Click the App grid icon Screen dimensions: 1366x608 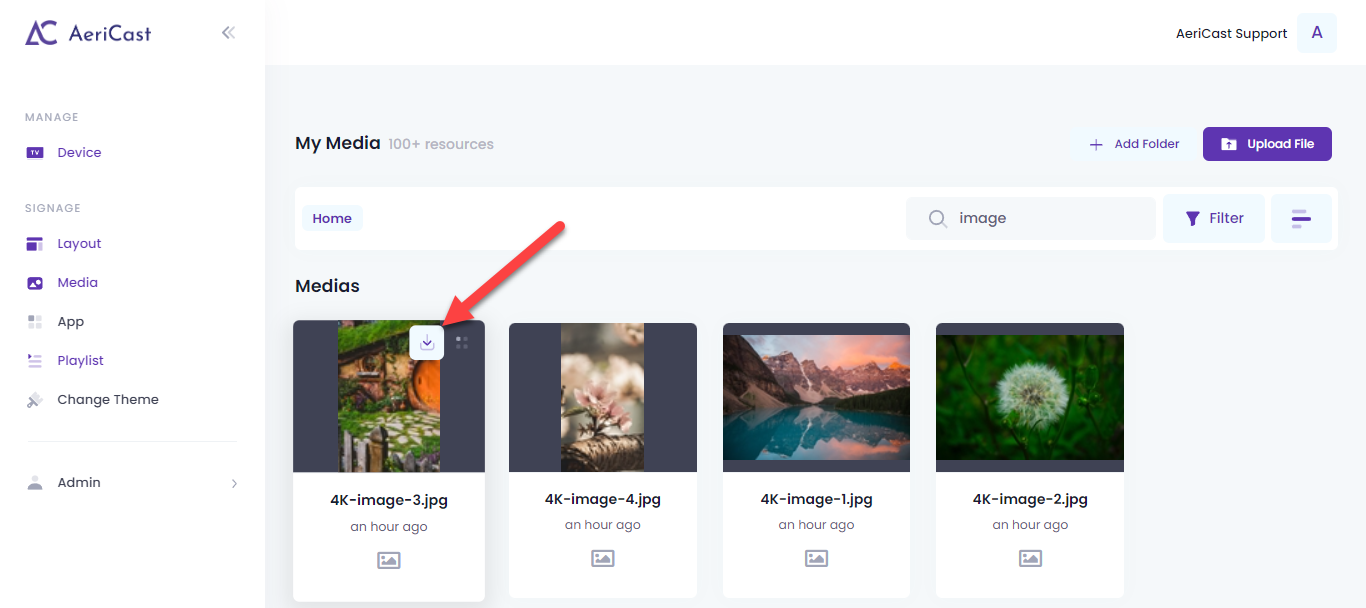pos(35,322)
